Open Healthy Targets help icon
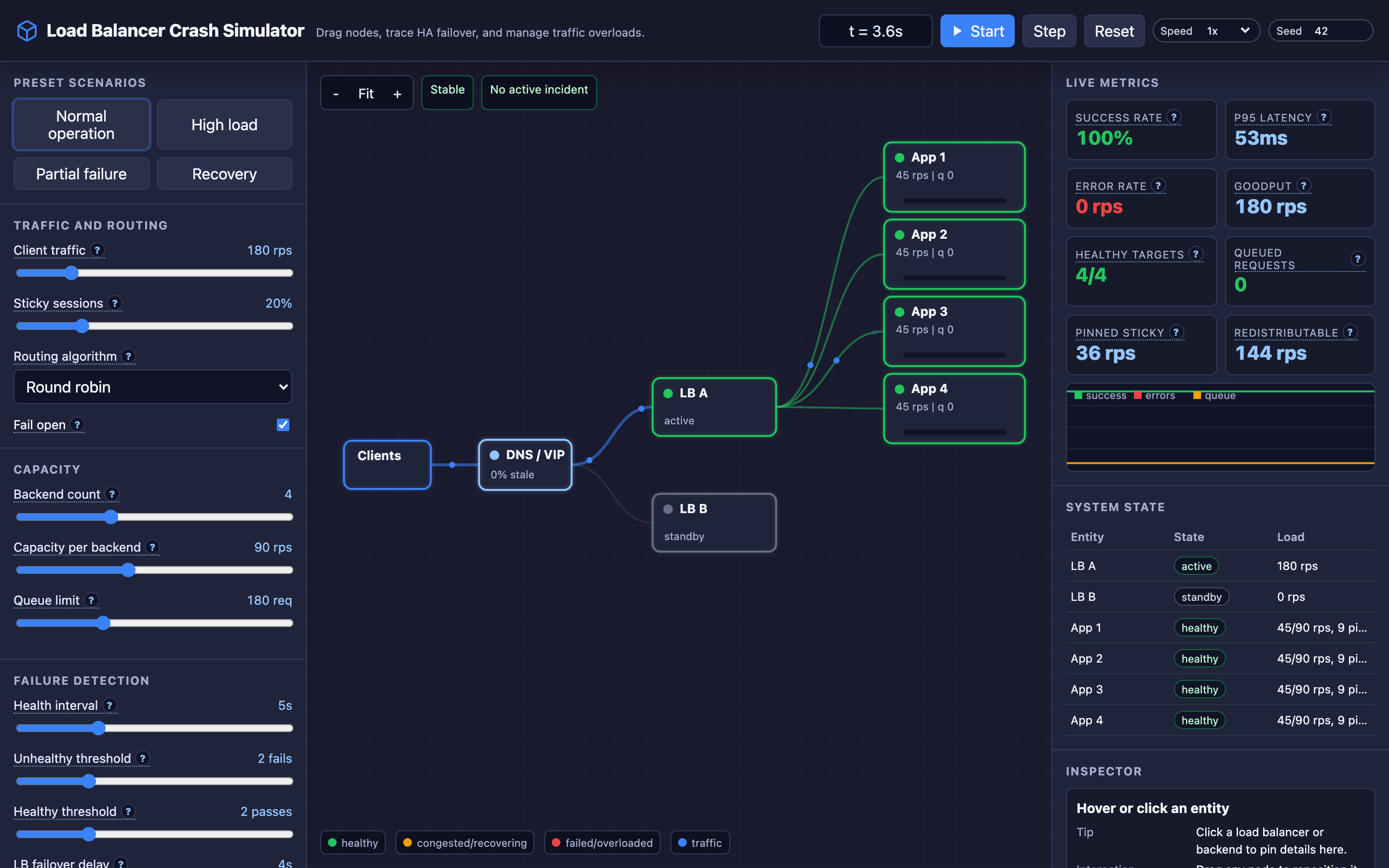This screenshot has width=1389, height=868. pos(1196,254)
